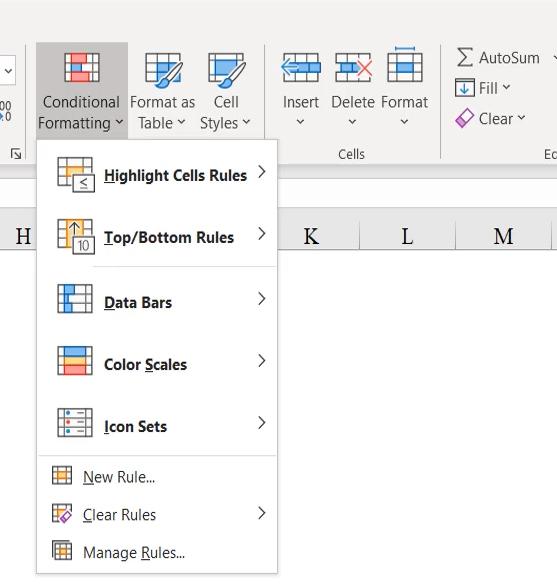Click the Cell Styles icon
Image resolution: width=557 pixels, height=586 pixels.
pos(226,70)
